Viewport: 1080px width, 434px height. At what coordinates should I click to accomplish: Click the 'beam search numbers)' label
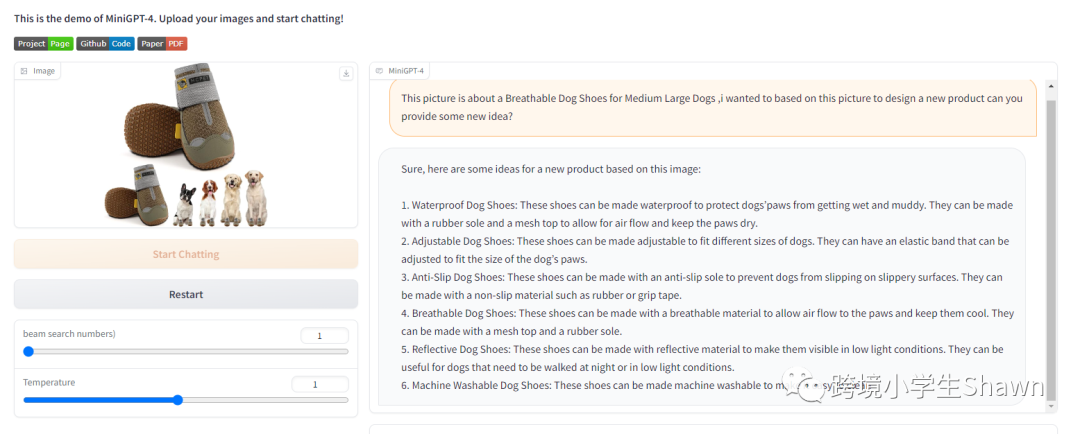[69, 334]
